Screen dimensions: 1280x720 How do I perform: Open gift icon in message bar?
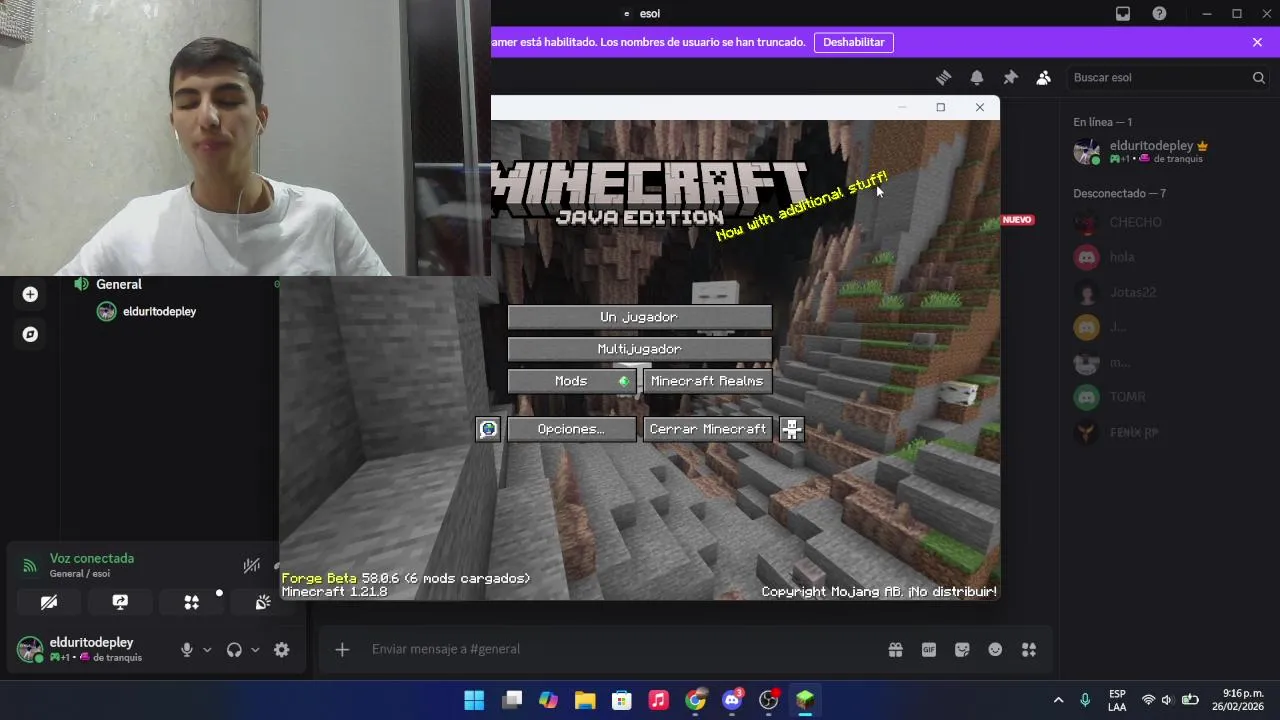tap(896, 649)
